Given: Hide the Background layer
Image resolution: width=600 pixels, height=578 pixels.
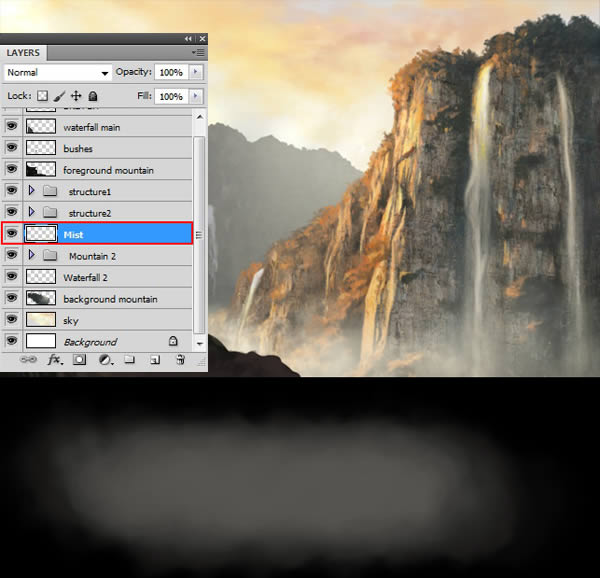Looking at the screenshot, I should (12, 340).
